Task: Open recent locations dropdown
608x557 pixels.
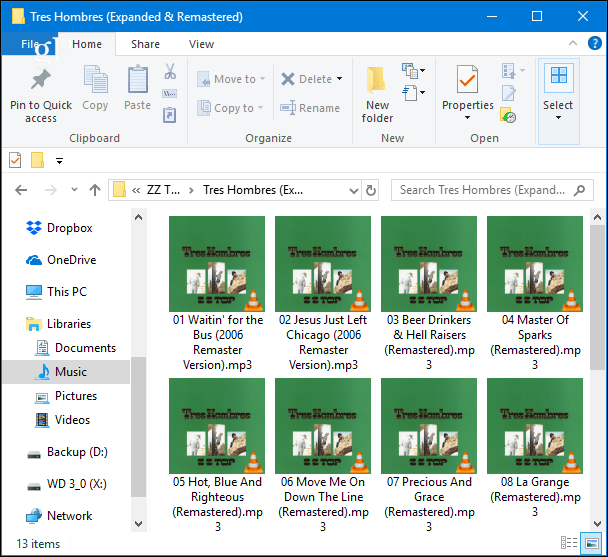Action: [74, 190]
